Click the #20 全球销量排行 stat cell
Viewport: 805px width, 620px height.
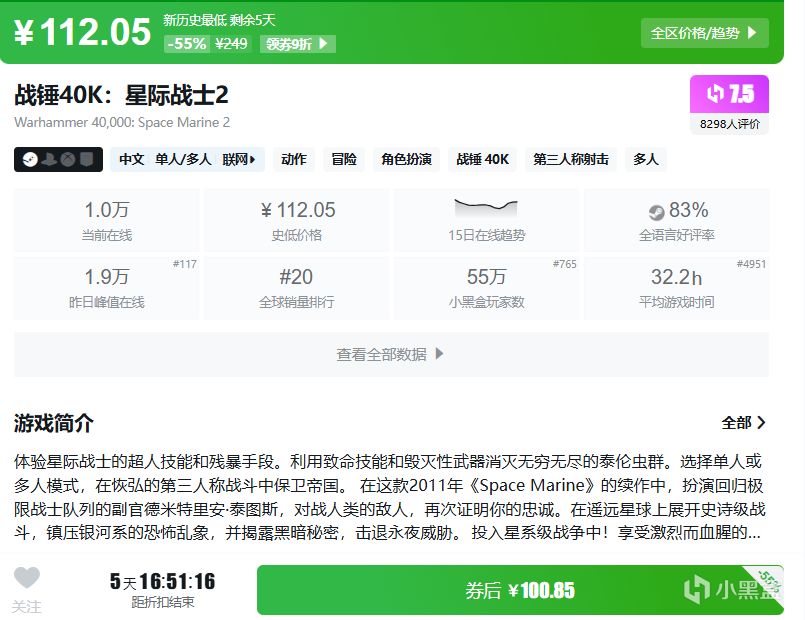point(297,288)
